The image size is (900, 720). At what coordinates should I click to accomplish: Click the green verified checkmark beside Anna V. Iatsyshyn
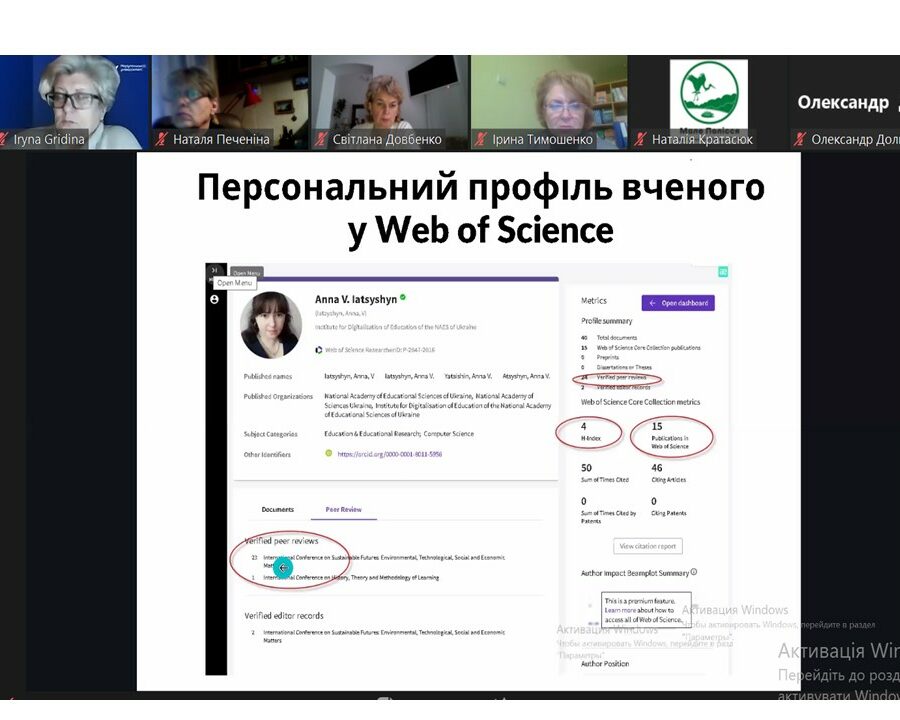point(403,297)
